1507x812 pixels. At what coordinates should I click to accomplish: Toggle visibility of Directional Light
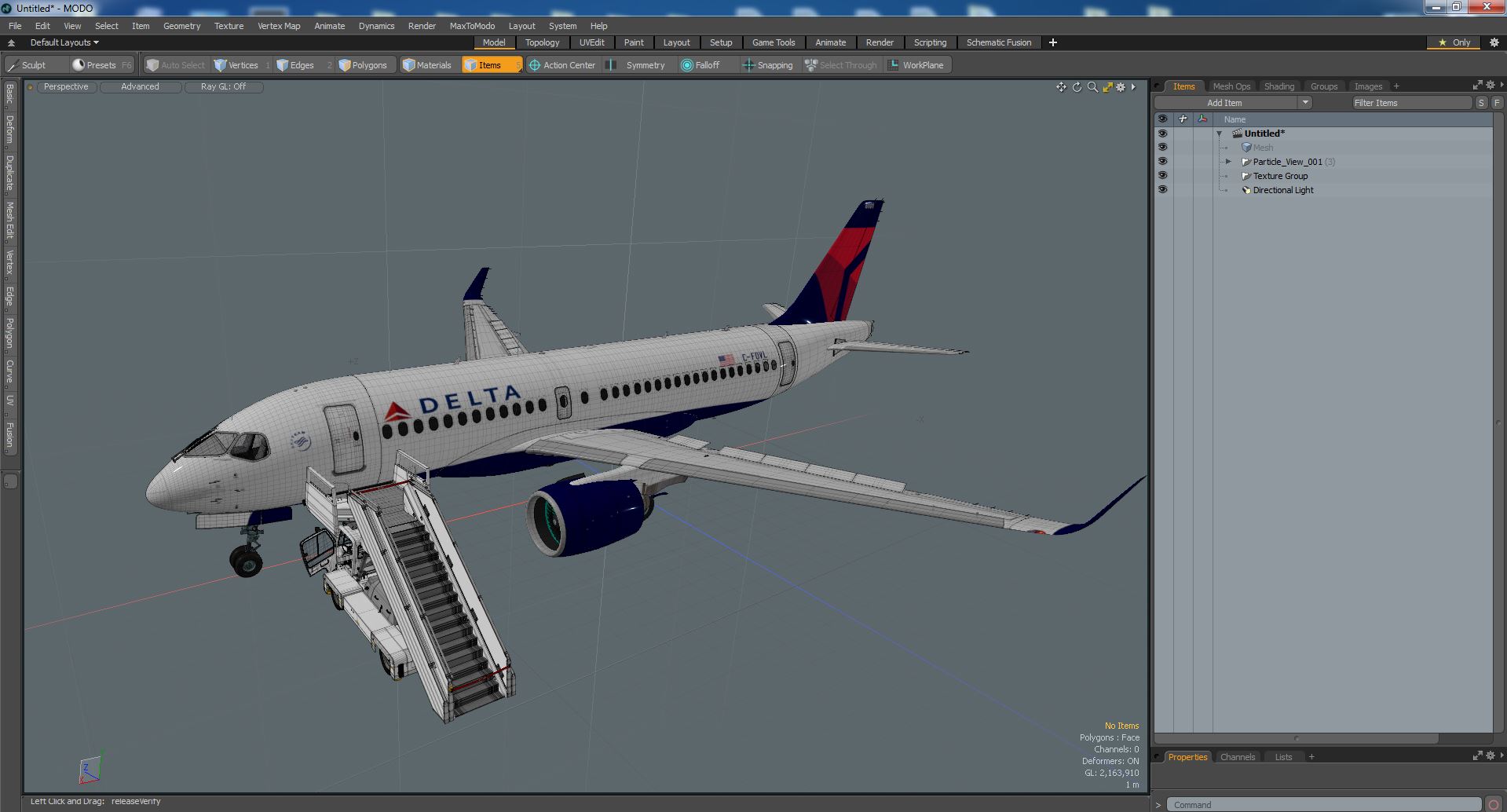pyautogui.click(x=1162, y=190)
